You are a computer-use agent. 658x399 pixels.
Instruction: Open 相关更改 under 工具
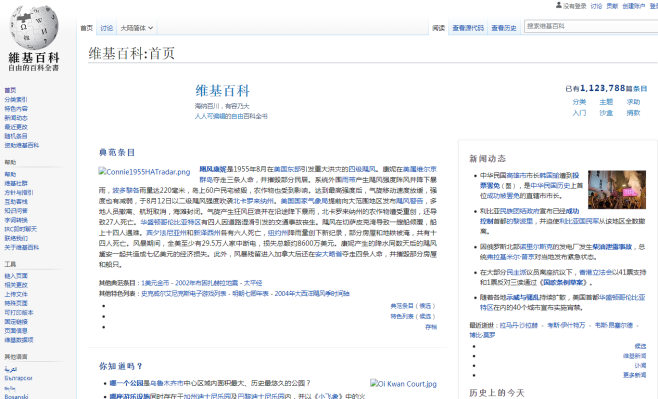(16, 285)
